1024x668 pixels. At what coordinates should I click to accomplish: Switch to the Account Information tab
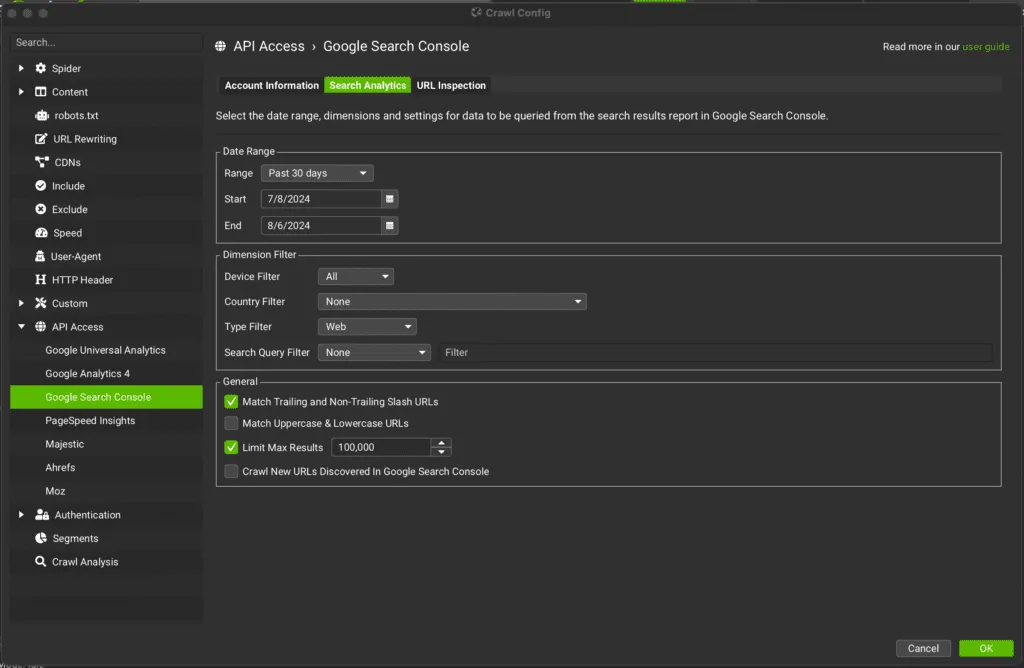pyautogui.click(x=272, y=86)
